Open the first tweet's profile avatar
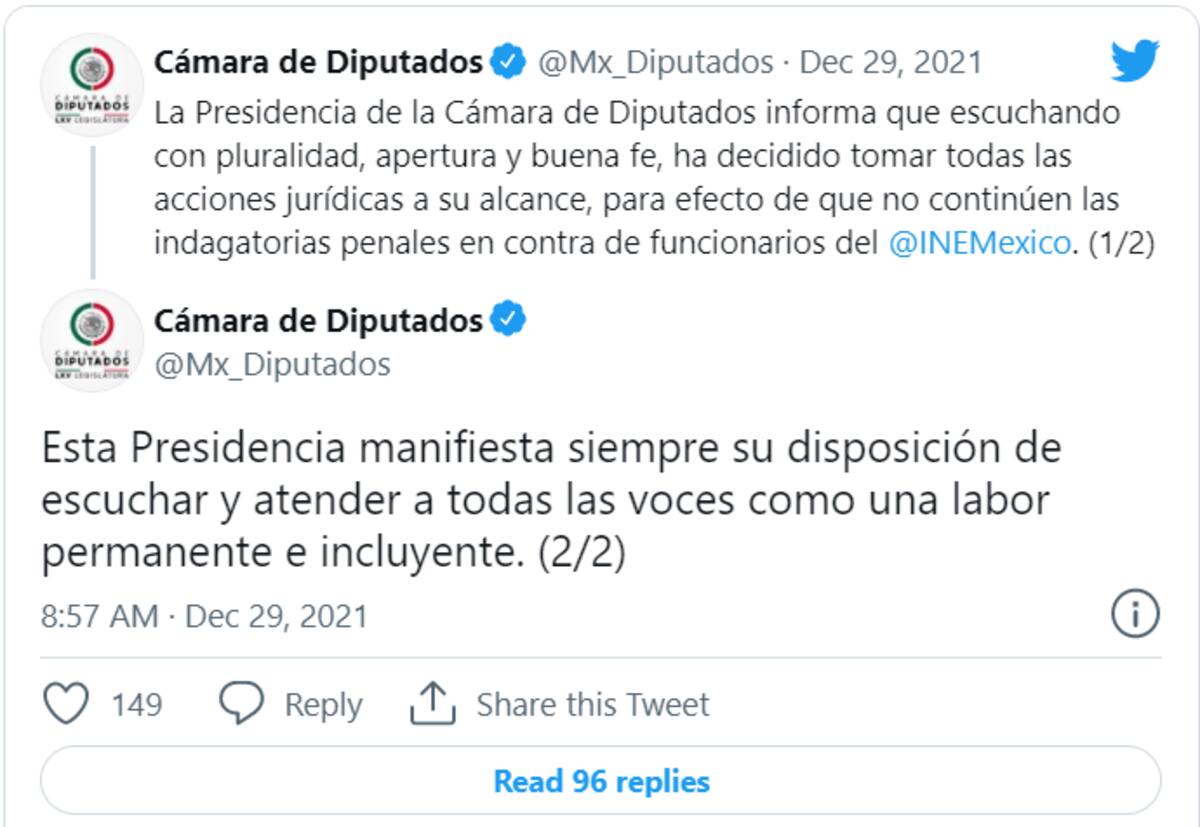 click(92, 85)
